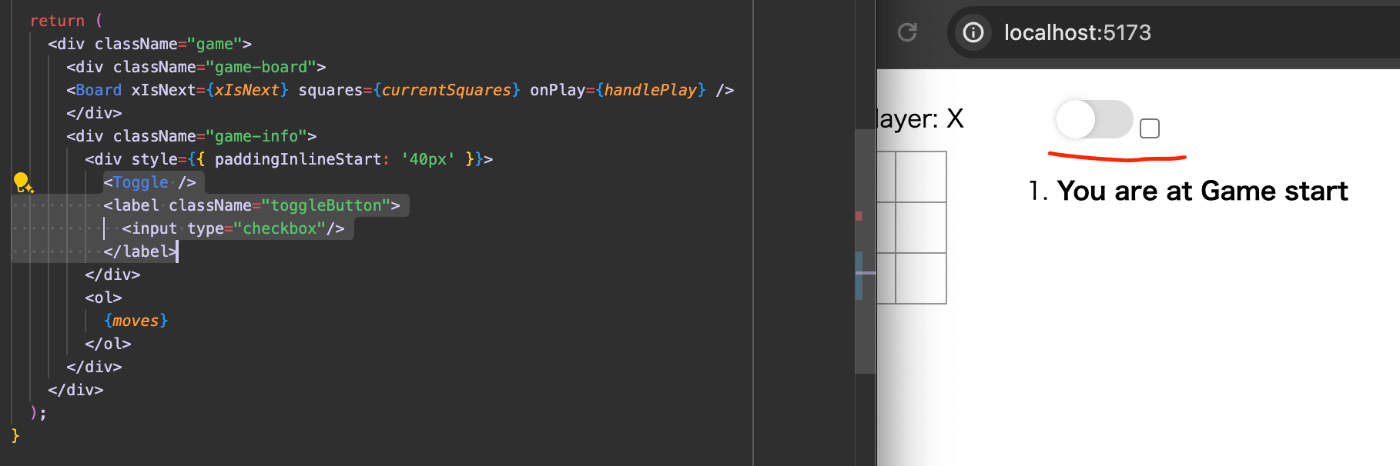Screen dimensions: 1400x466
Task: Click the className="game" div line
Action: coord(150,44)
